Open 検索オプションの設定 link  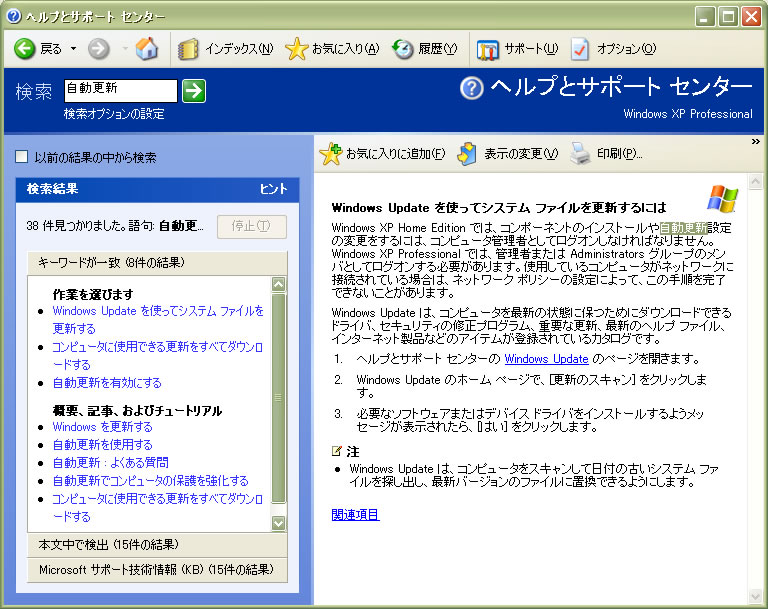pyautogui.click(x=114, y=114)
